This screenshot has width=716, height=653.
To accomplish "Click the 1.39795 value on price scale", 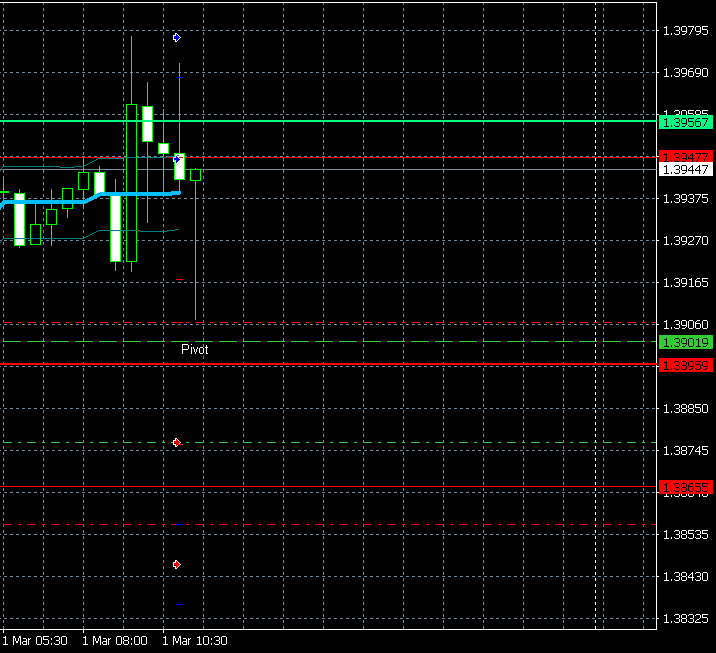I will (685, 30).
